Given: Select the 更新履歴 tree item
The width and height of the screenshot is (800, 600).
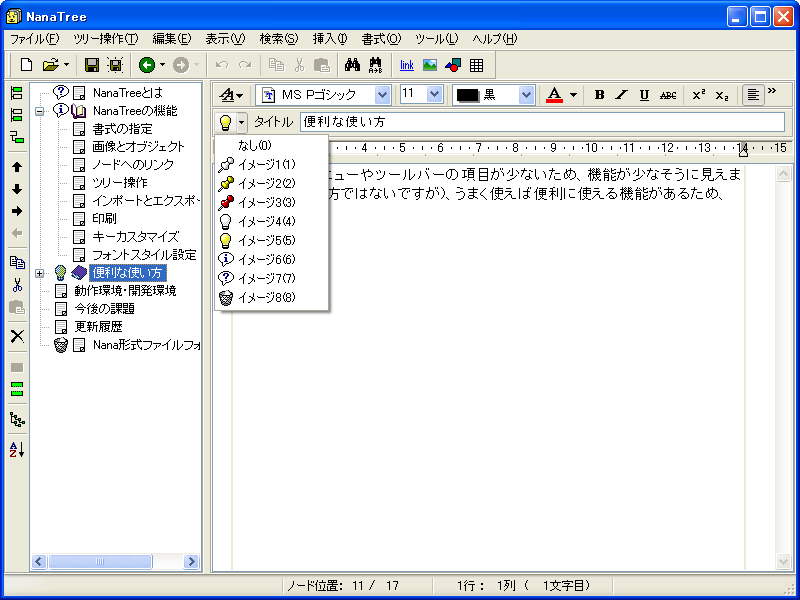Looking at the screenshot, I should [98, 327].
